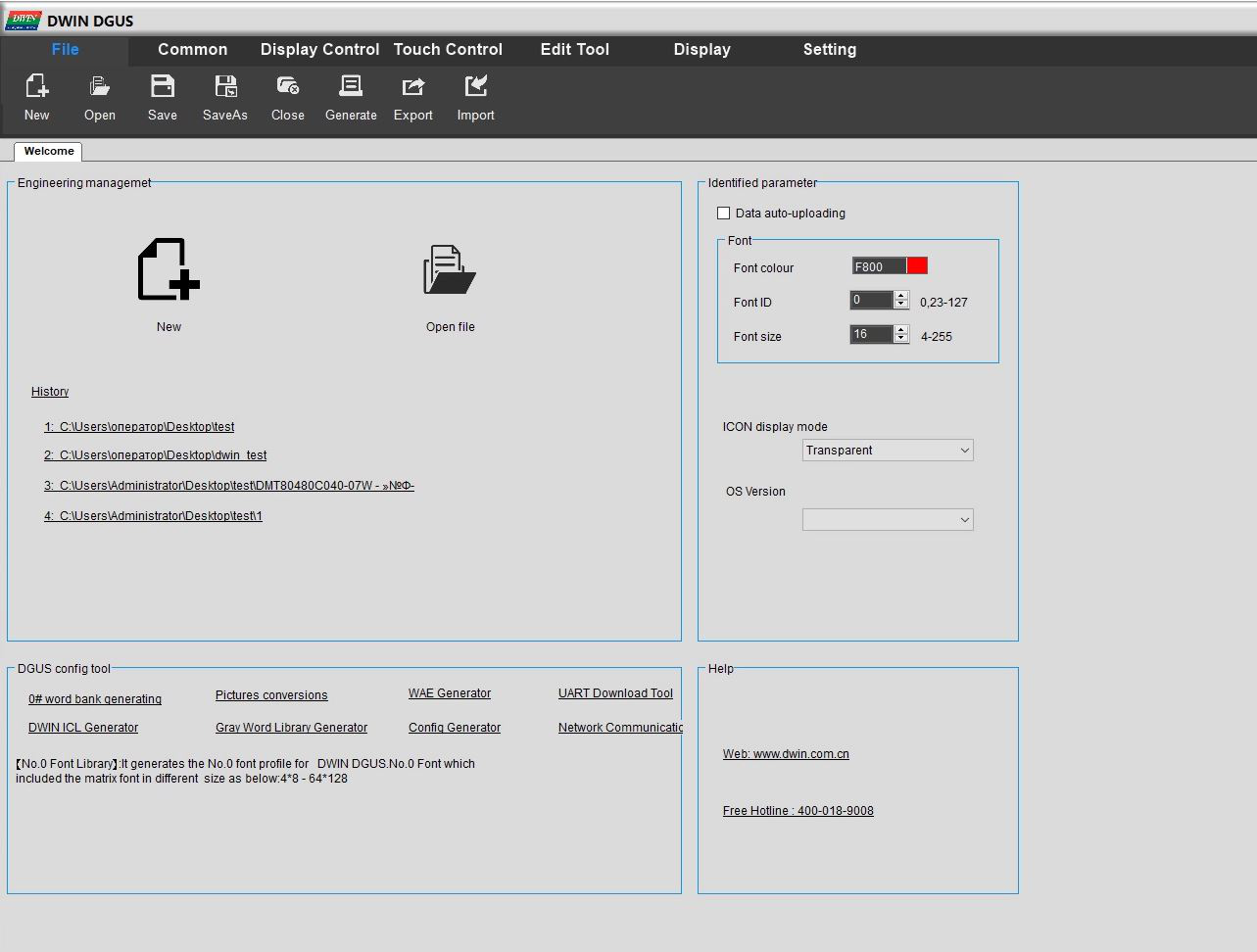The image size is (1257, 952).
Task: Launch WAE Generator tool
Action: 450,693
